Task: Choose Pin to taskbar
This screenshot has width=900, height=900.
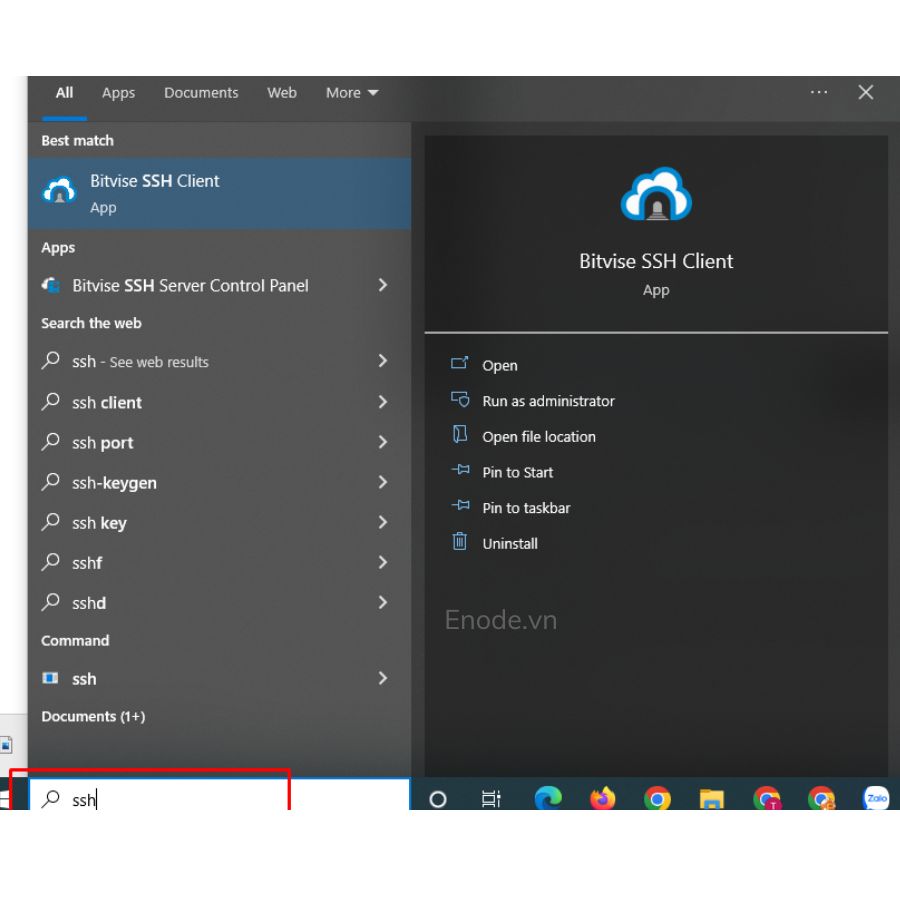Action: tap(526, 508)
